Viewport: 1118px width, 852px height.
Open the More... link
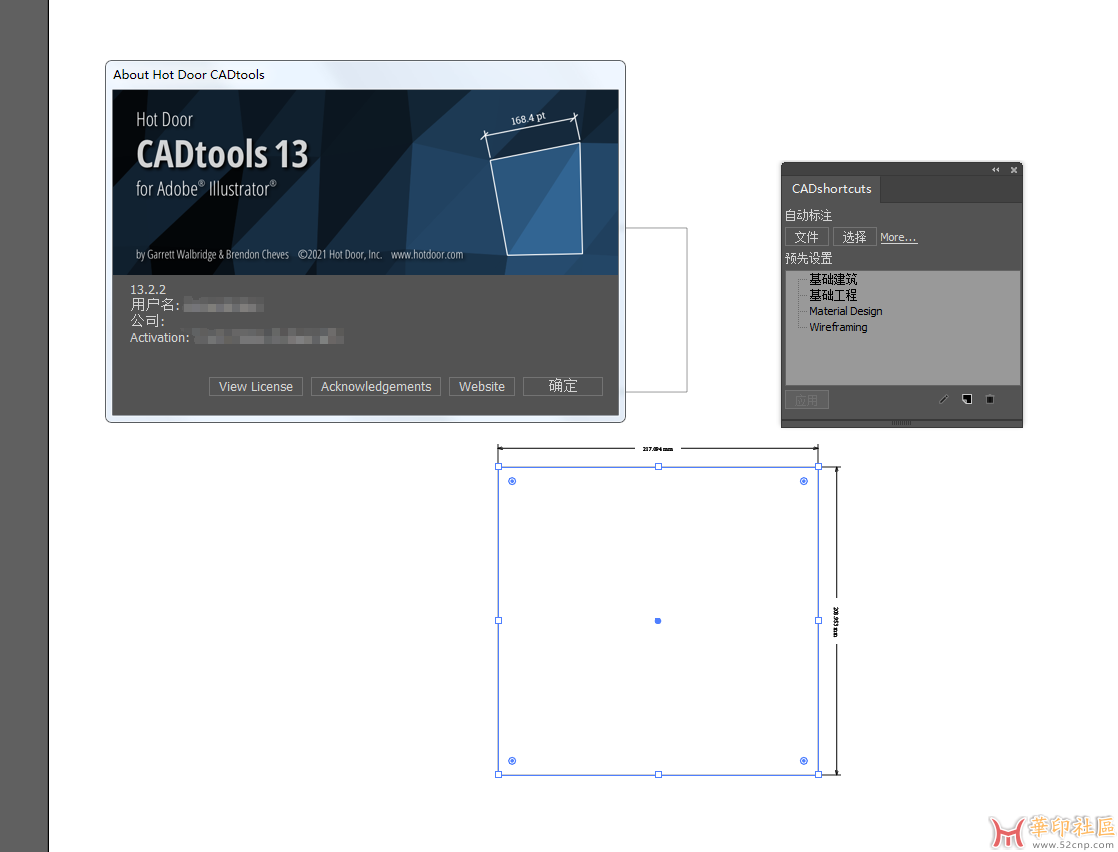[x=898, y=237]
